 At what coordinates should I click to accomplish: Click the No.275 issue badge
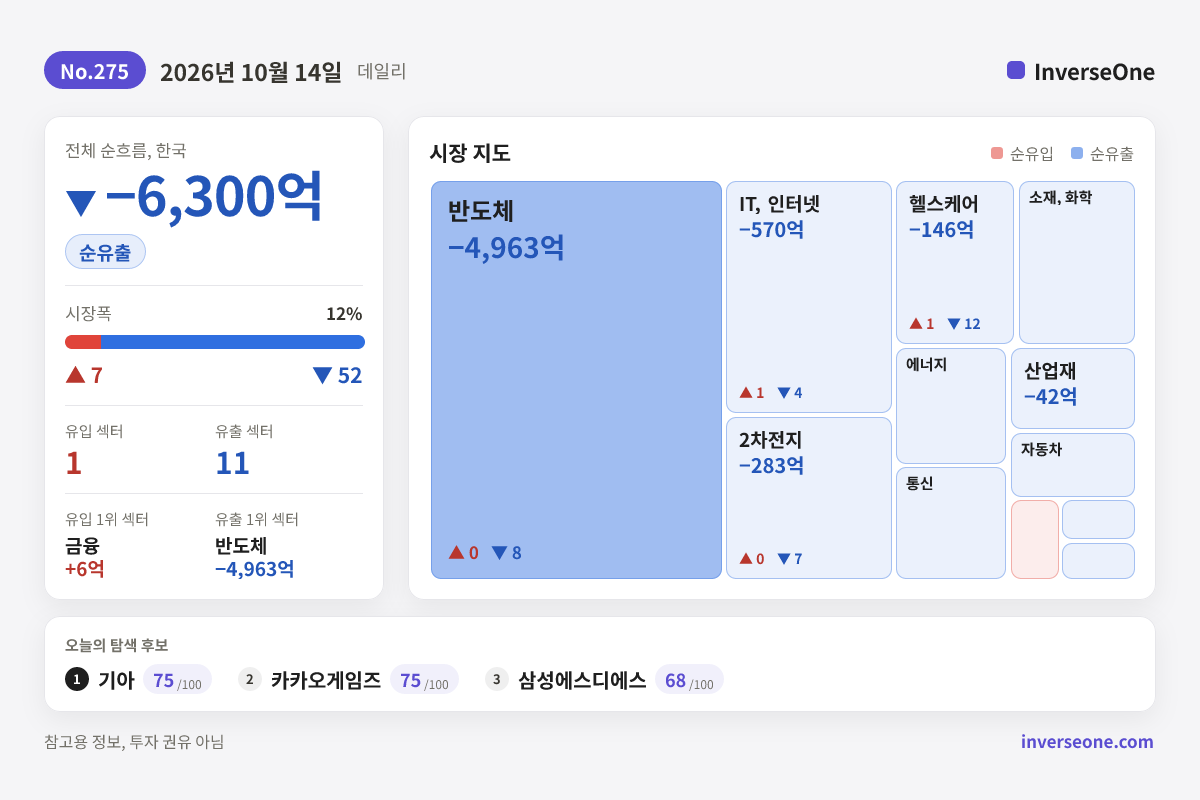(95, 71)
